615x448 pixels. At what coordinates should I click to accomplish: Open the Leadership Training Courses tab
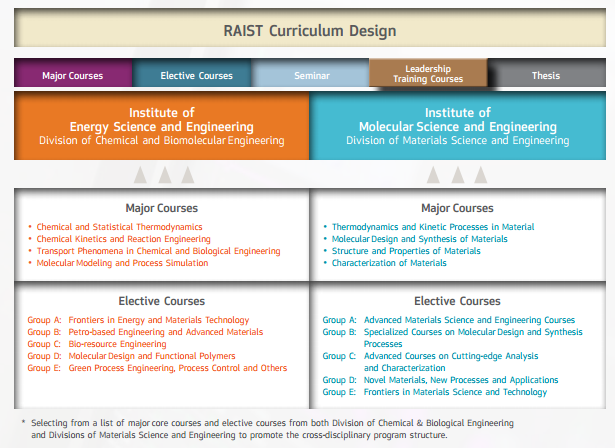coord(428,73)
